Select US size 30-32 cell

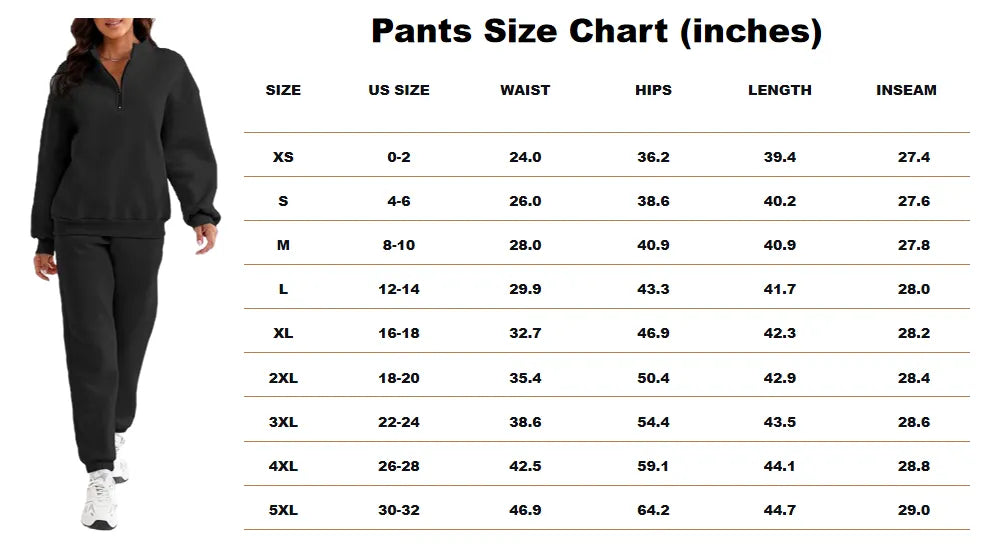(399, 510)
